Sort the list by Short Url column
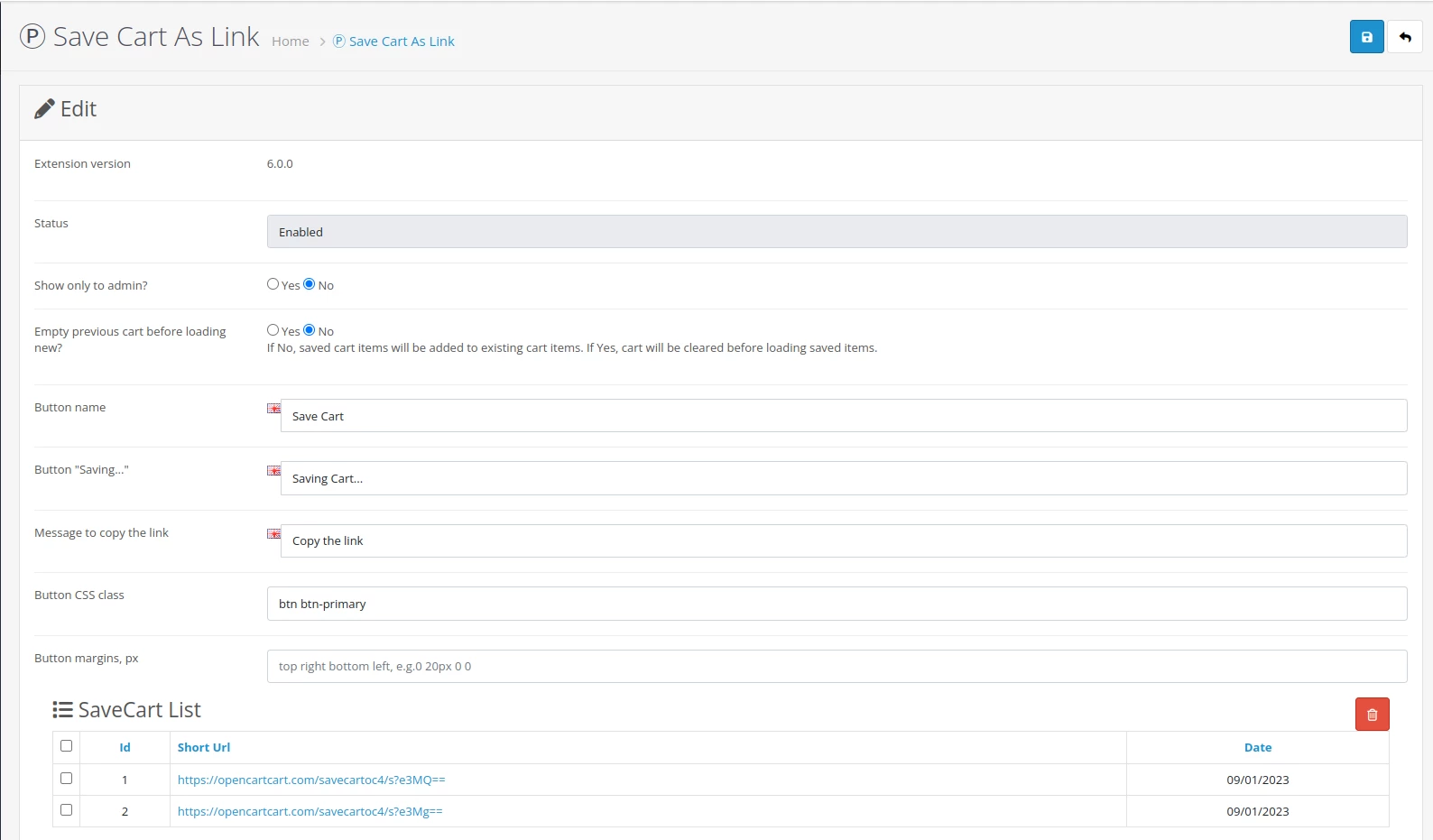Viewport: 1433px width, 840px height. click(x=204, y=748)
